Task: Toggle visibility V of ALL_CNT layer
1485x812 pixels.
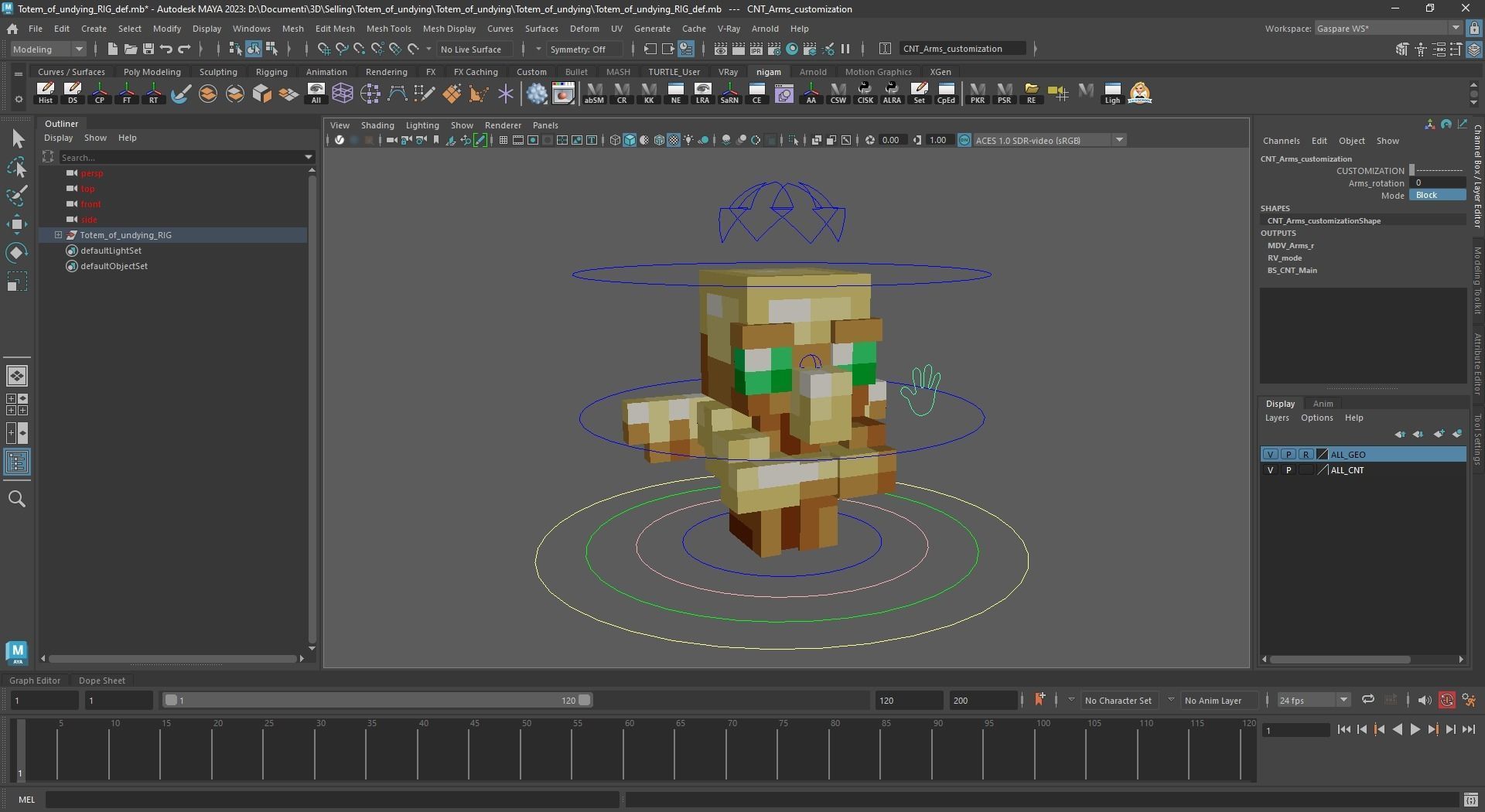Action: pyautogui.click(x=1270, y=470)
